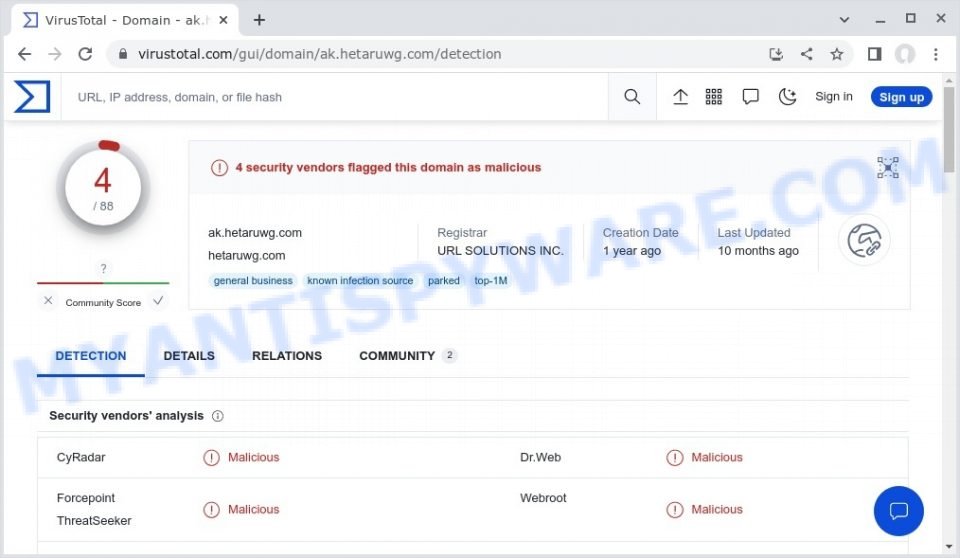
Task: Click the install app icon in address bar
Action: coord(776,54)
